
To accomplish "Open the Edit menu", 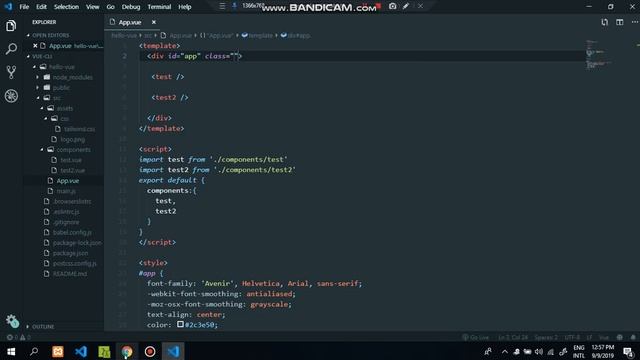I will [41, 7].
